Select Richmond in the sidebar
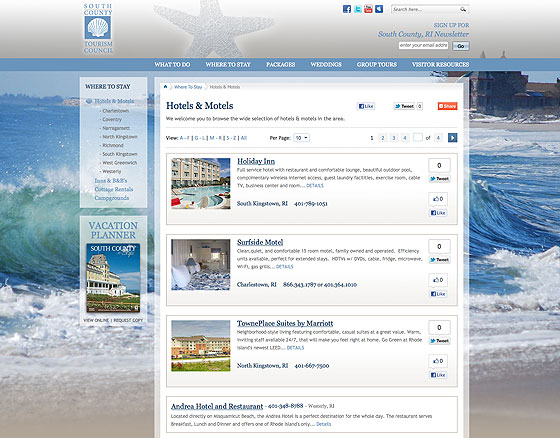Image resolution: width=560 pixels, height=438 pixels. pos(113,145)
